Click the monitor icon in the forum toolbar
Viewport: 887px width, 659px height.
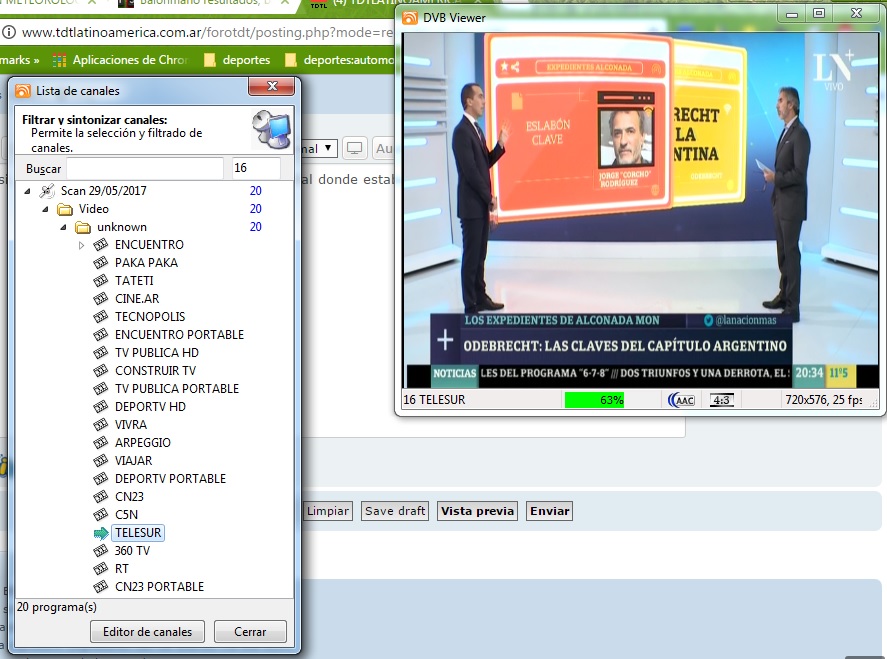coord(355,149)
